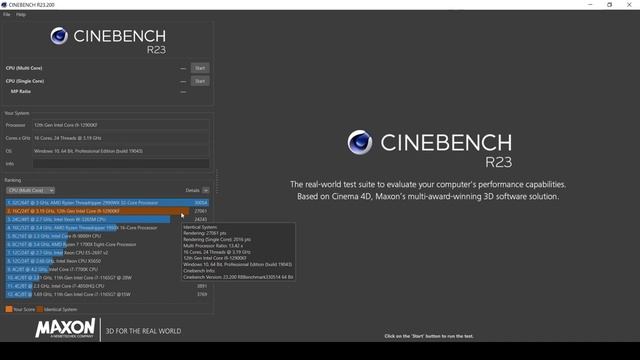Select ranking row 1 AMD Ryzen Threadripper 2990WX
The width and height of the screenshot is (640, 360).
(x=107, y=202)
